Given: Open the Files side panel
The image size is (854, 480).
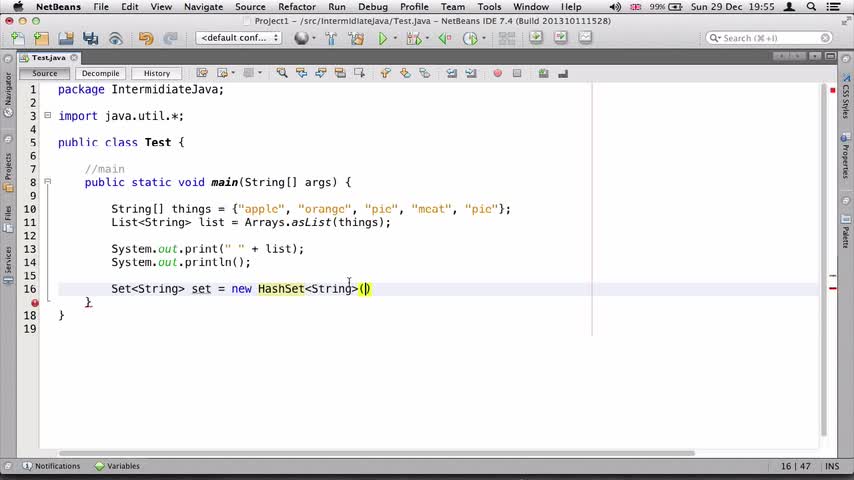Looking at the screenshot, I should coord(8,219).
